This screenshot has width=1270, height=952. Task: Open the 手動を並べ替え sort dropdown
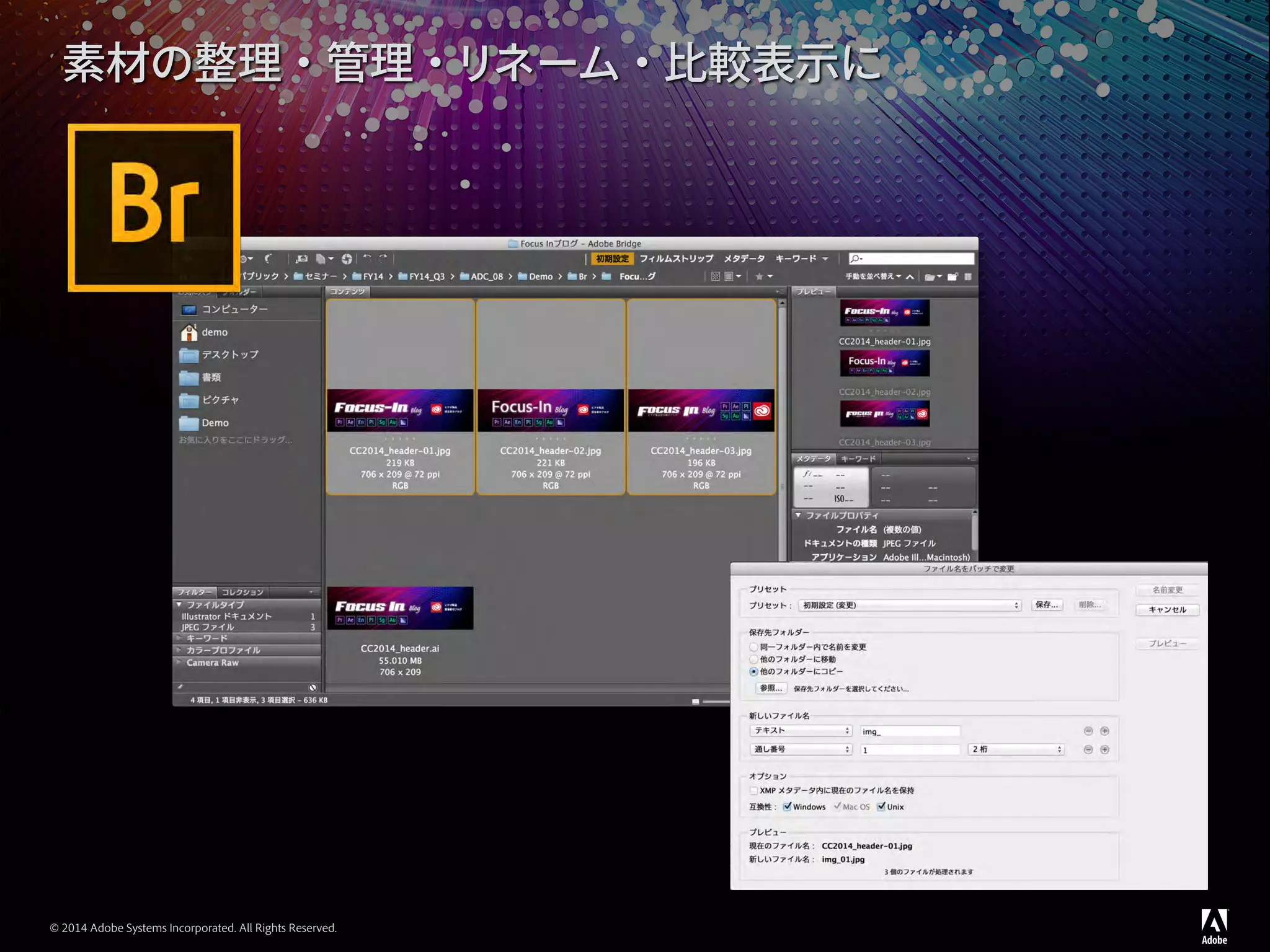(873, 276)
